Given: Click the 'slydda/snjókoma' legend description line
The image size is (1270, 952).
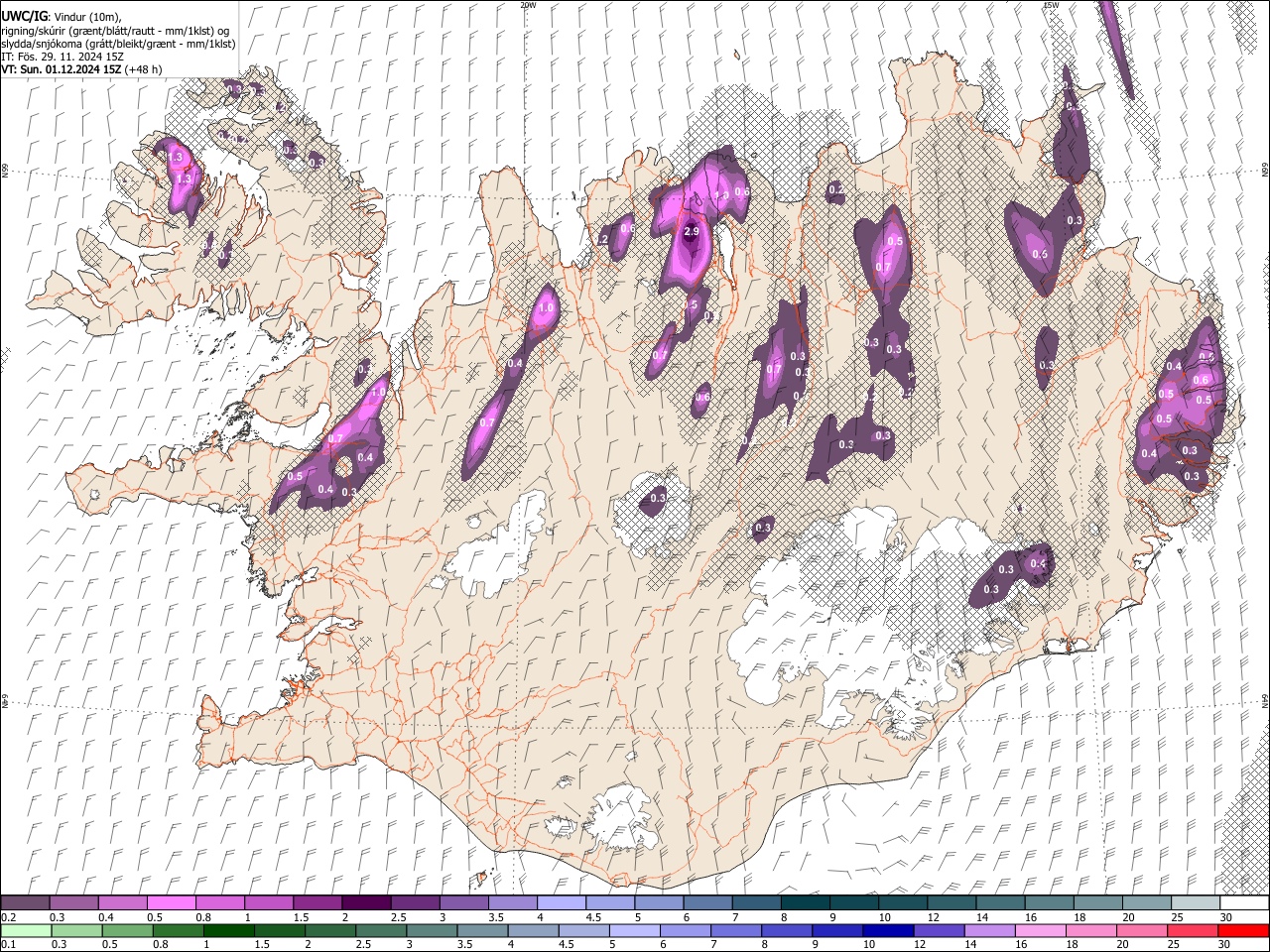Looking at the screenshot, I should [118, 44].
